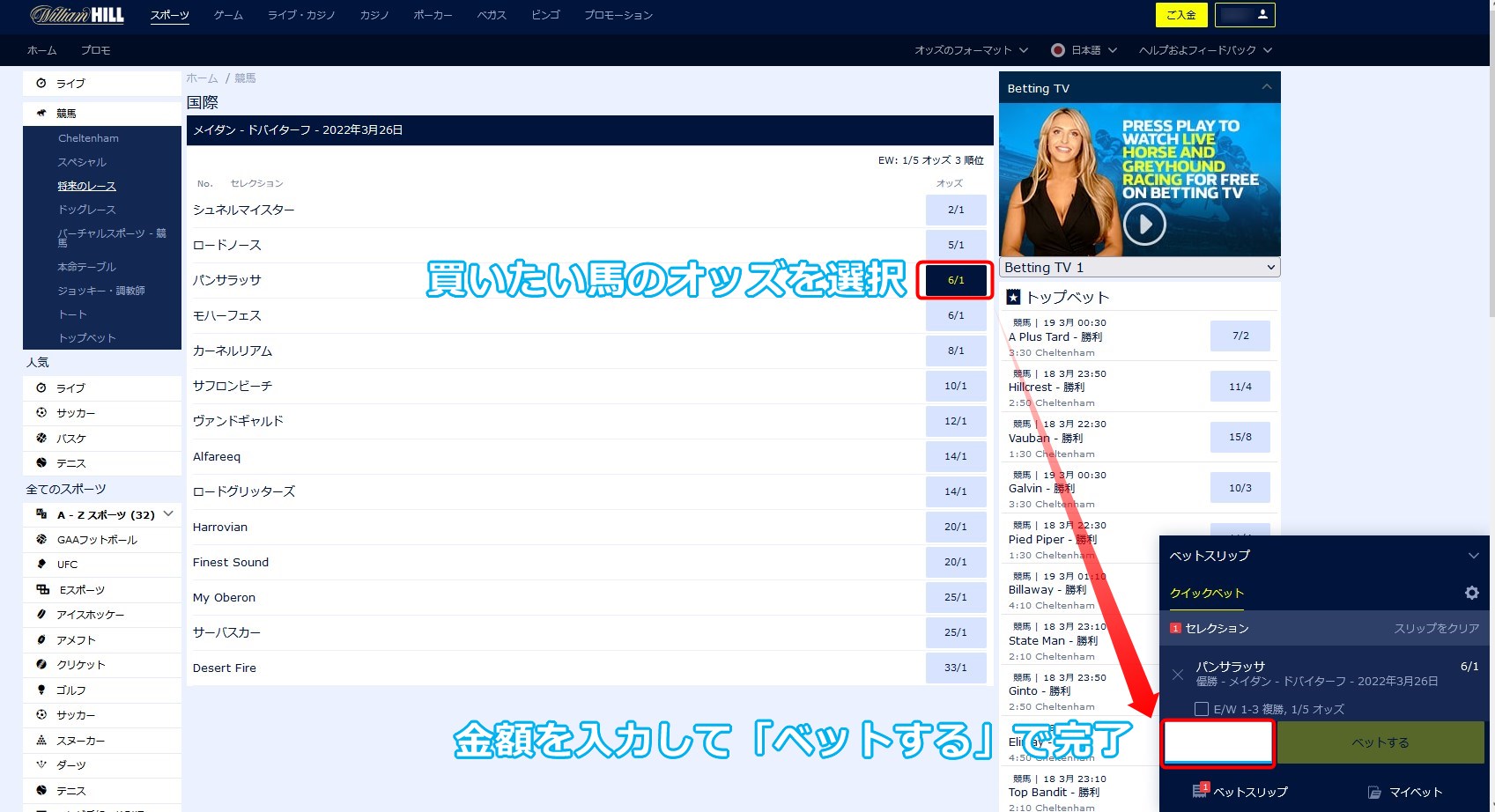Click the ライブ clock icon at the sidebar top
The image size is (1495, 812).
[41, 83]
